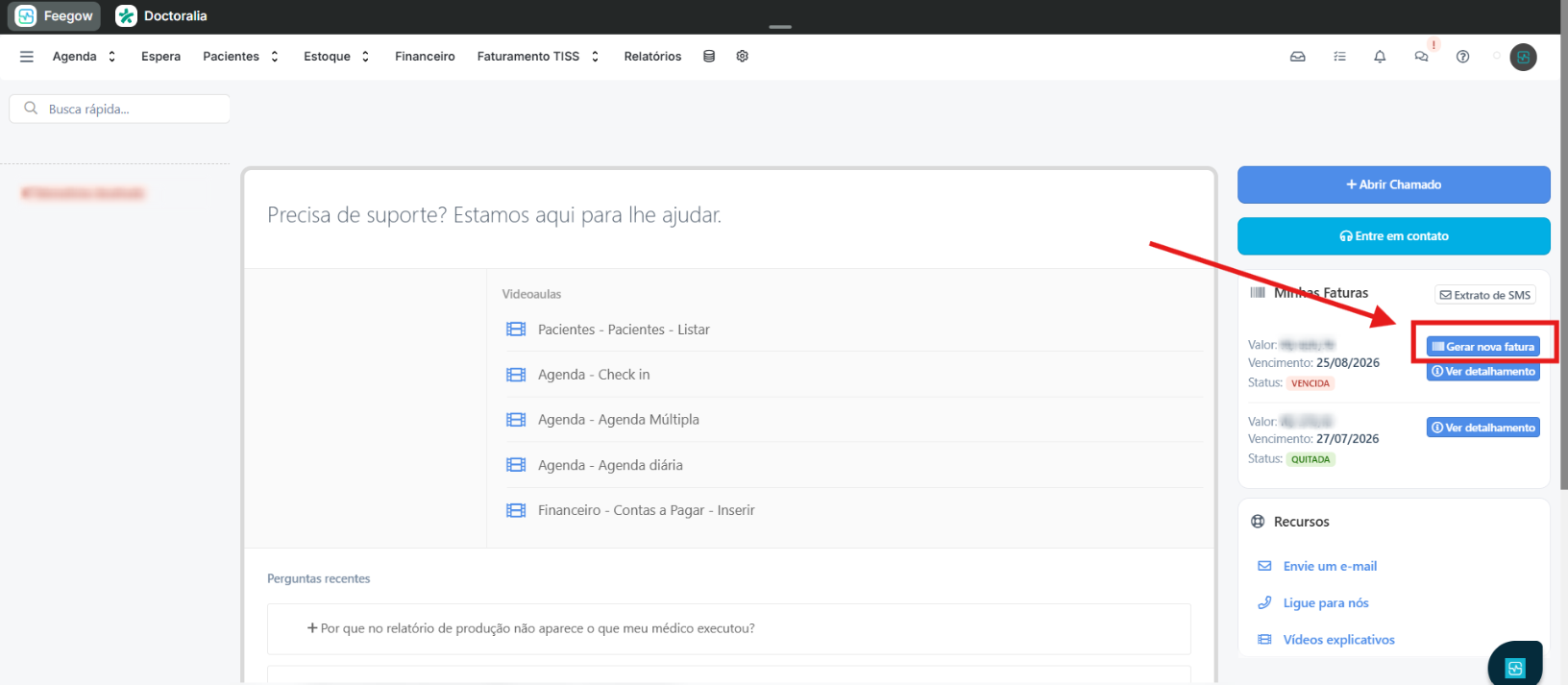Click the Feegow logo tab

click(54, 16)
